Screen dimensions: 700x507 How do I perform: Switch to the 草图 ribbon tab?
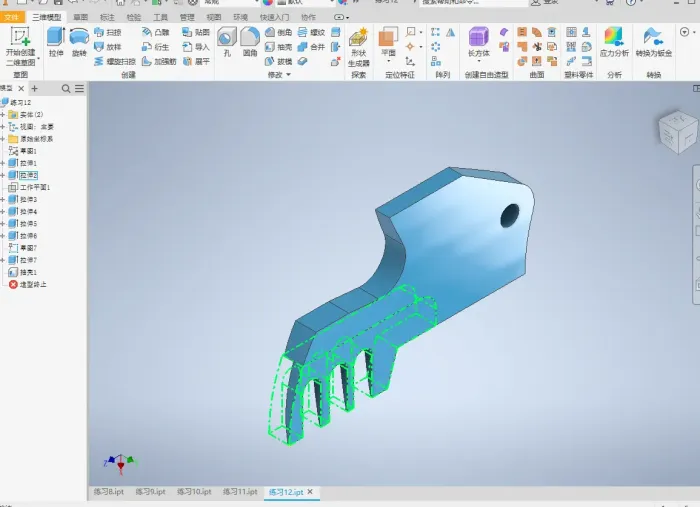pos(80,17)
